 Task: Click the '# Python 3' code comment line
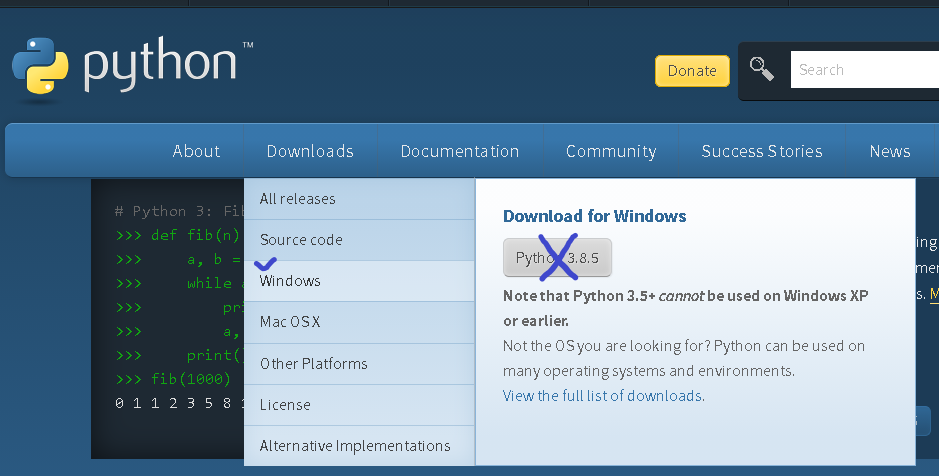point(180,211)
